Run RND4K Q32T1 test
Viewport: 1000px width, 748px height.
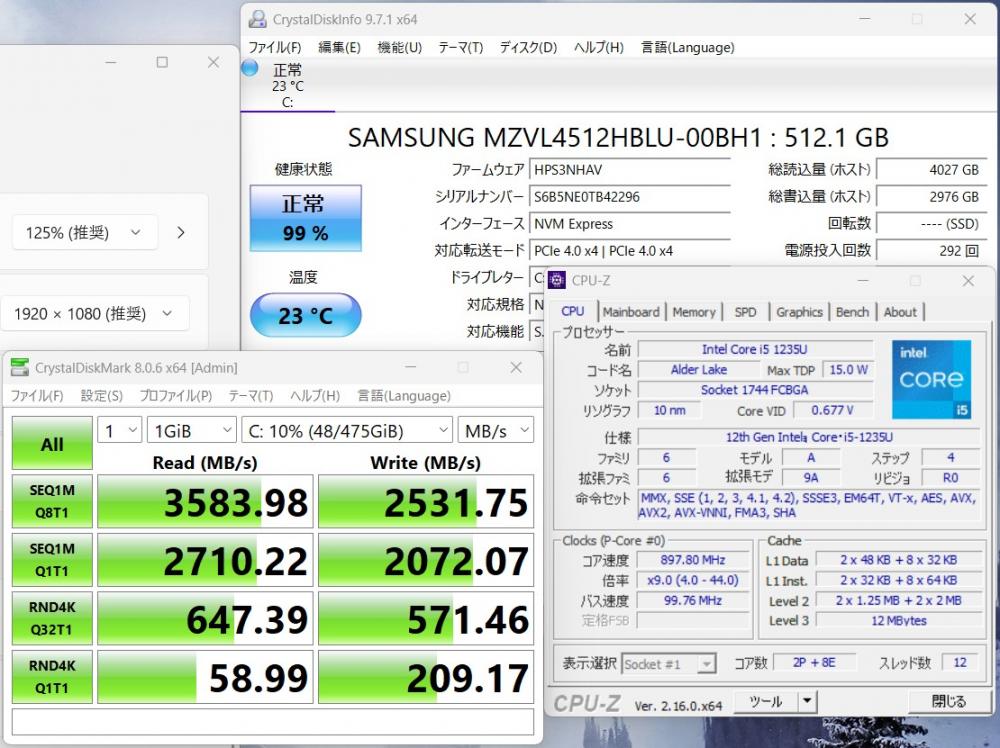52,618
